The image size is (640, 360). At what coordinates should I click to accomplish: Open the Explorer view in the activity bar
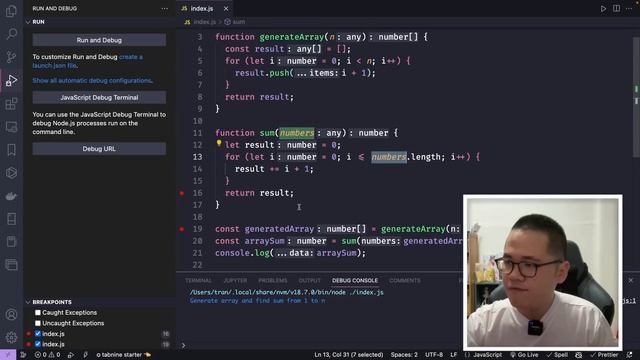11,11
